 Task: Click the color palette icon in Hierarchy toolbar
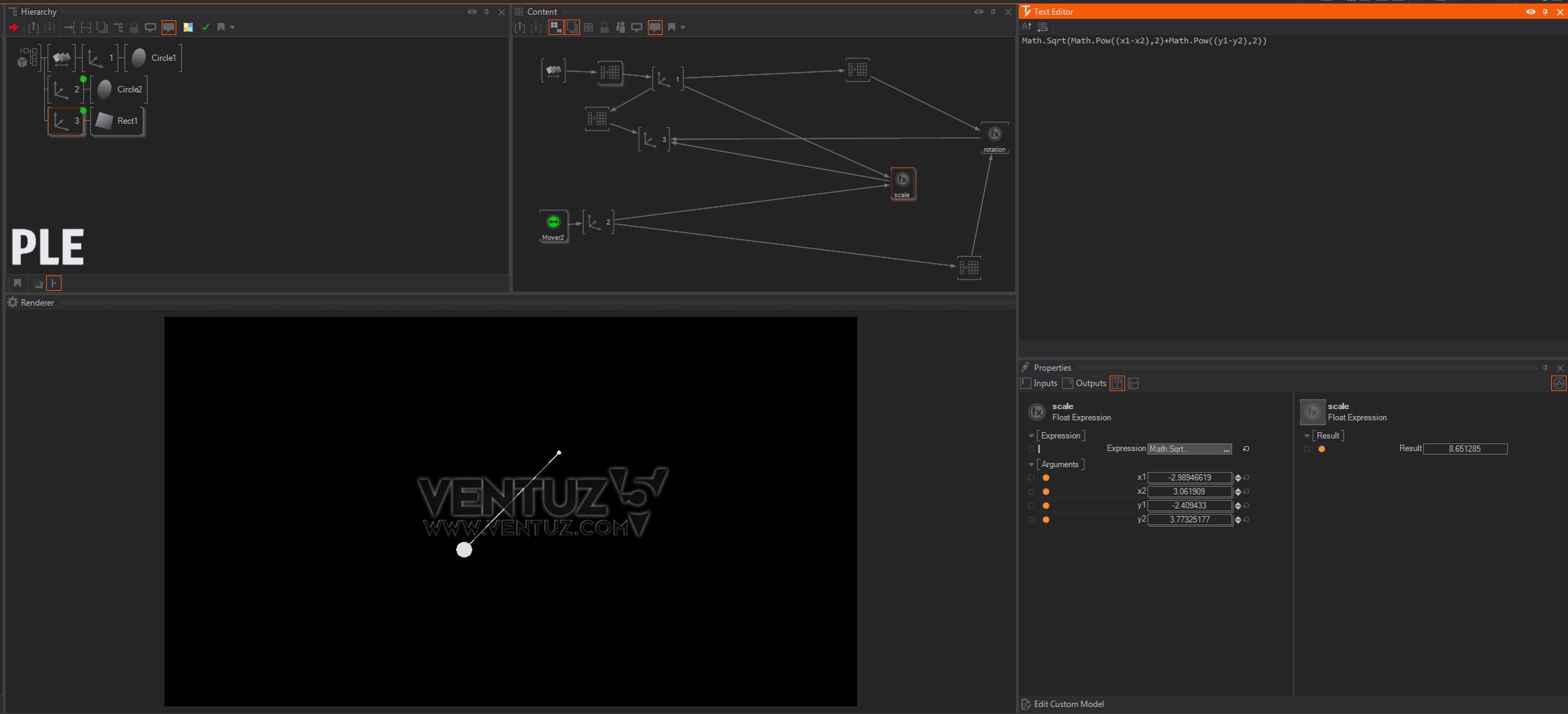point(188,27)
